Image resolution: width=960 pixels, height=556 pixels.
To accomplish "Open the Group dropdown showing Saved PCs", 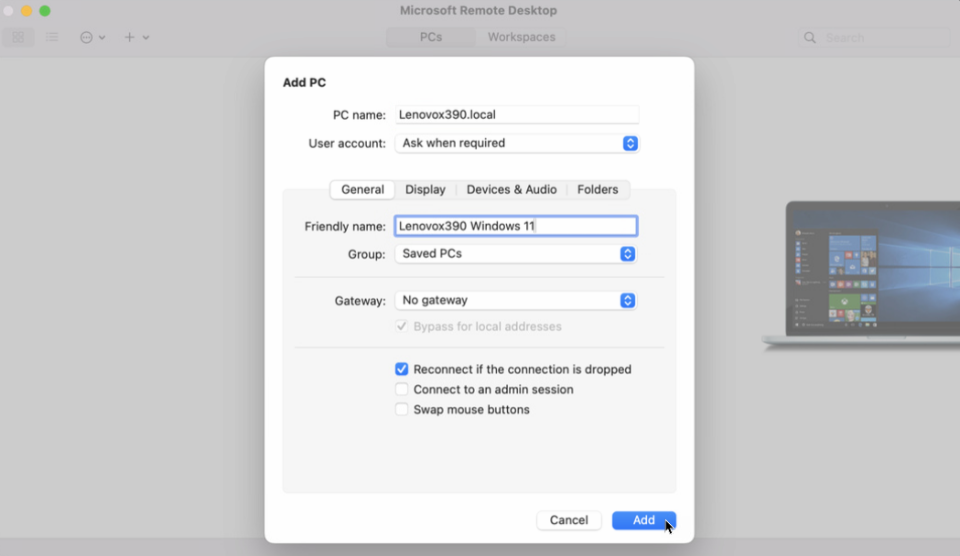I will coord(516,254).
